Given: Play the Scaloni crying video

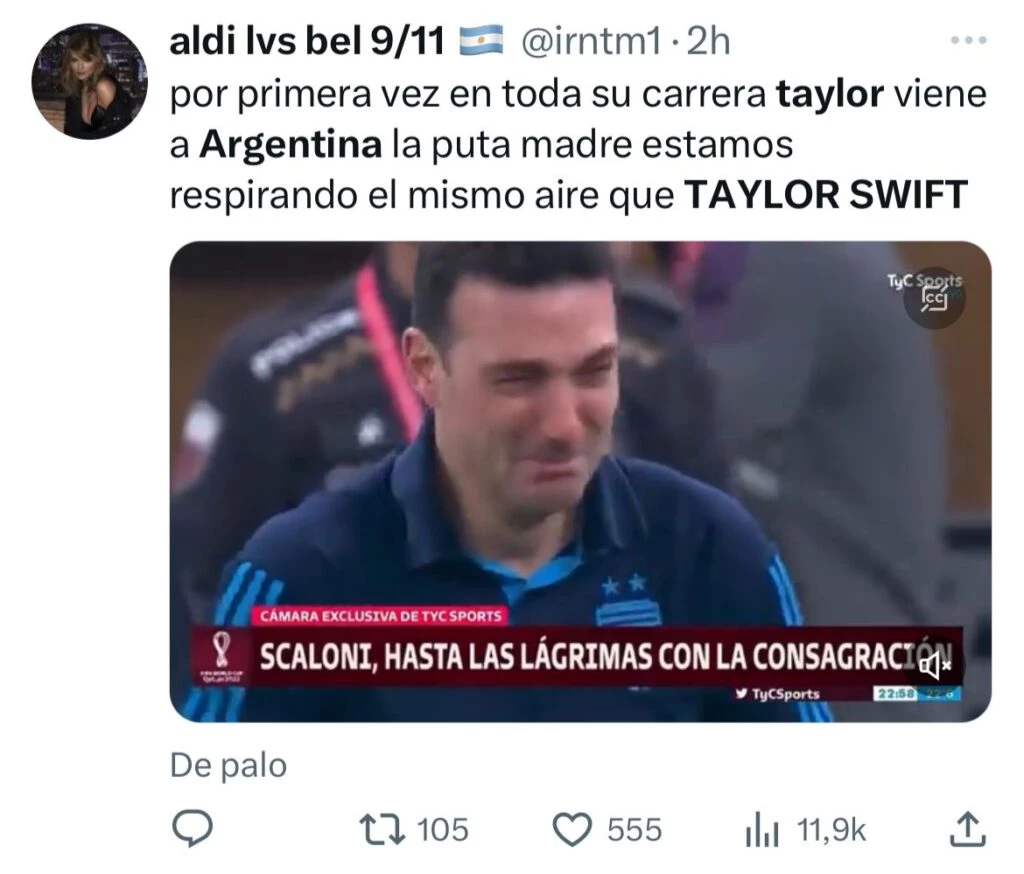Looking at the screenshot, I should [x=580, y=481].
